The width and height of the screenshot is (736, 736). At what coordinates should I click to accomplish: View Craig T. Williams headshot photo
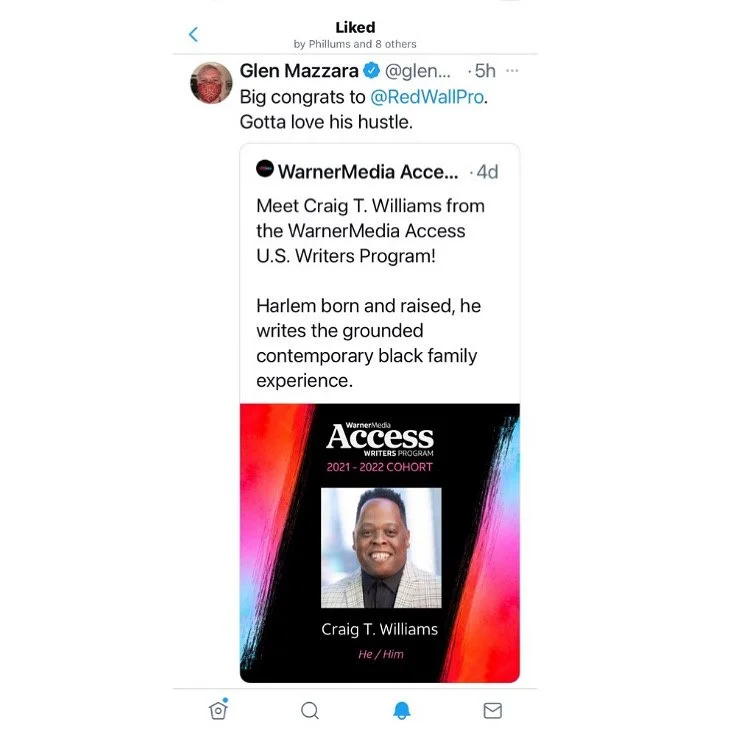pyautogui.click(x=381, y=548)
